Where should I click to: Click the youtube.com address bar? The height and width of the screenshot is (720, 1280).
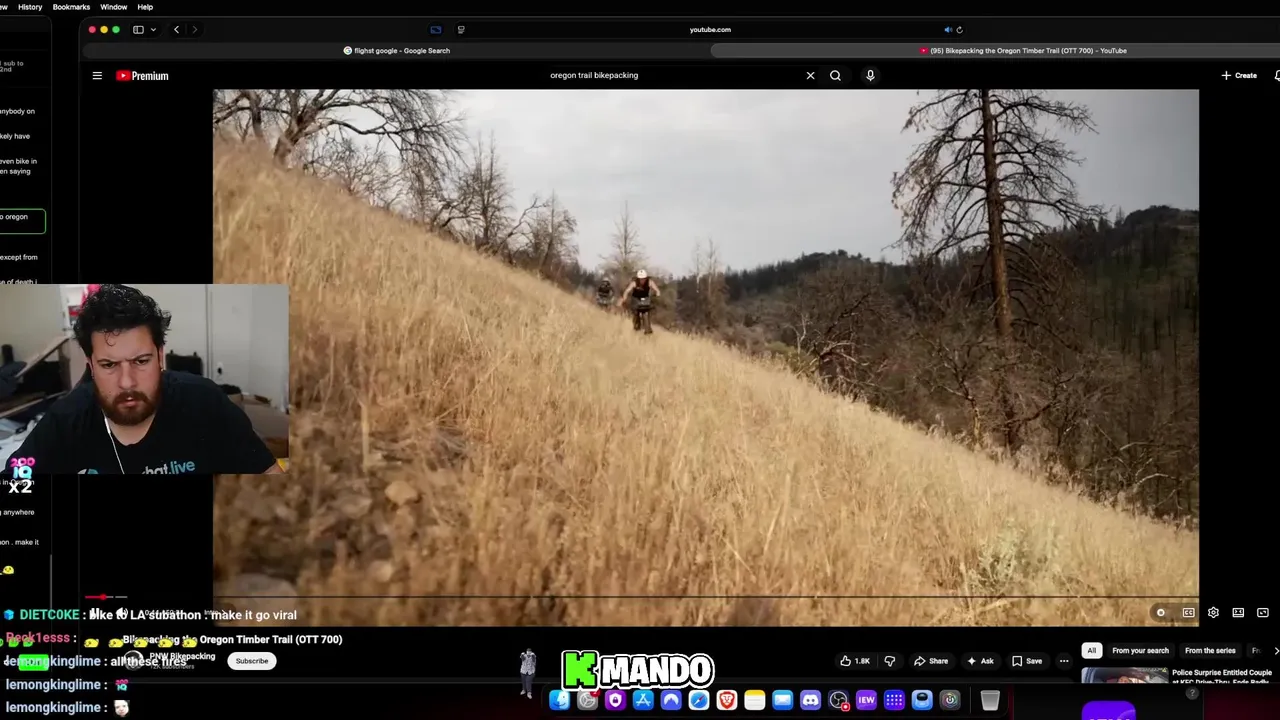[710, 30]
